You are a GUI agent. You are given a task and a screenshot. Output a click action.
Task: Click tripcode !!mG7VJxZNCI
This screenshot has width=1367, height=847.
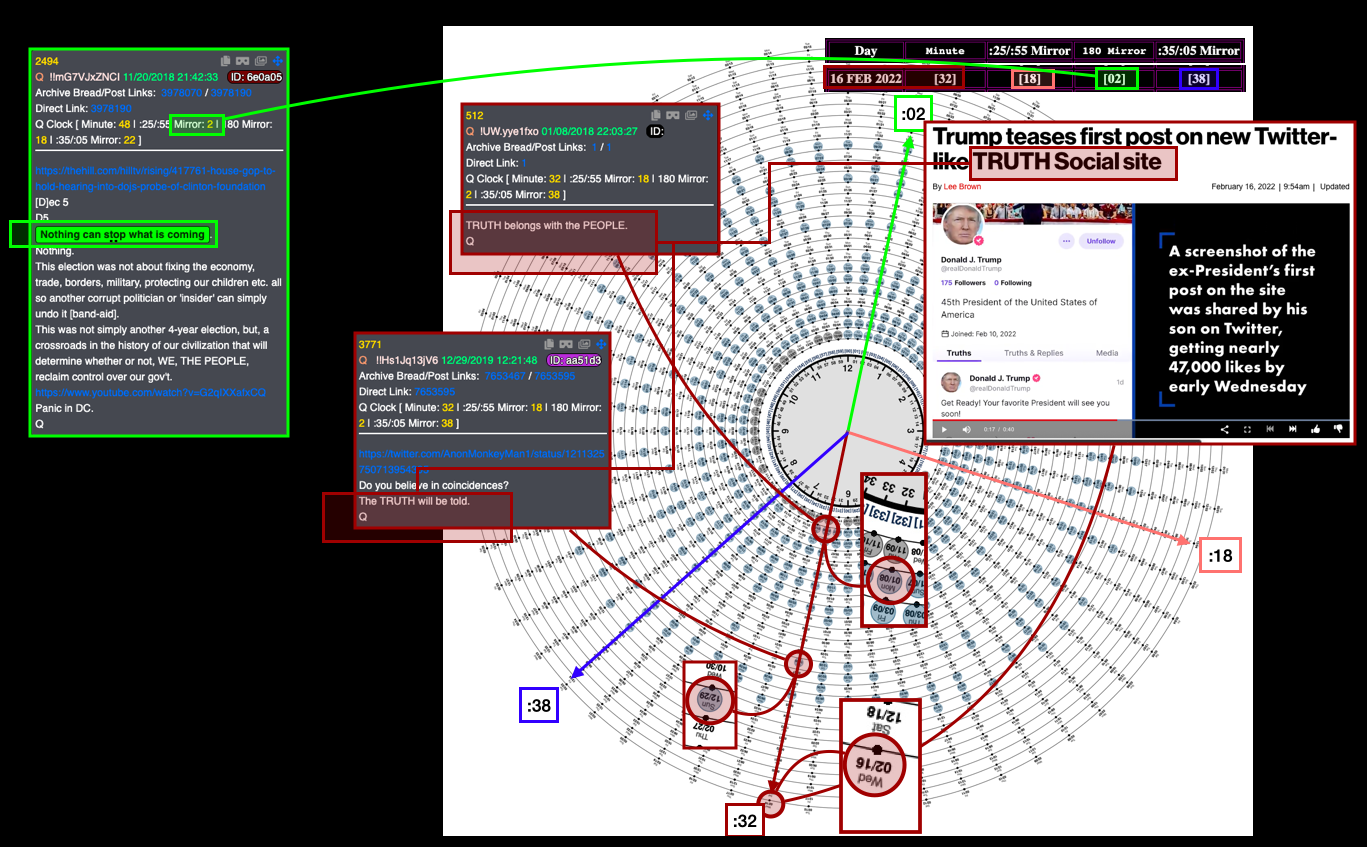tap(84, 77)
